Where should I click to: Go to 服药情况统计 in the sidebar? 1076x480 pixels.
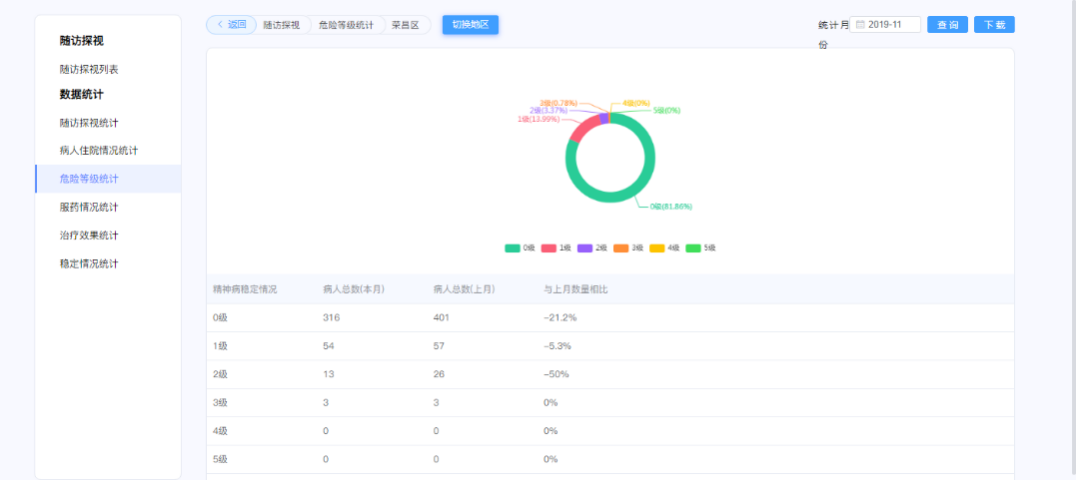[89, 207]
